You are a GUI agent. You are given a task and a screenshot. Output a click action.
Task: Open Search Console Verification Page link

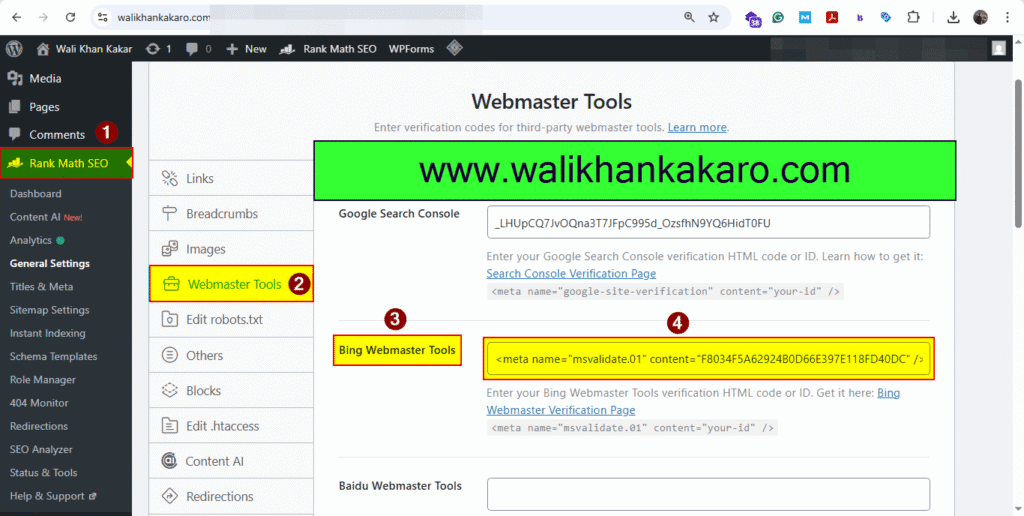point(571,273)
